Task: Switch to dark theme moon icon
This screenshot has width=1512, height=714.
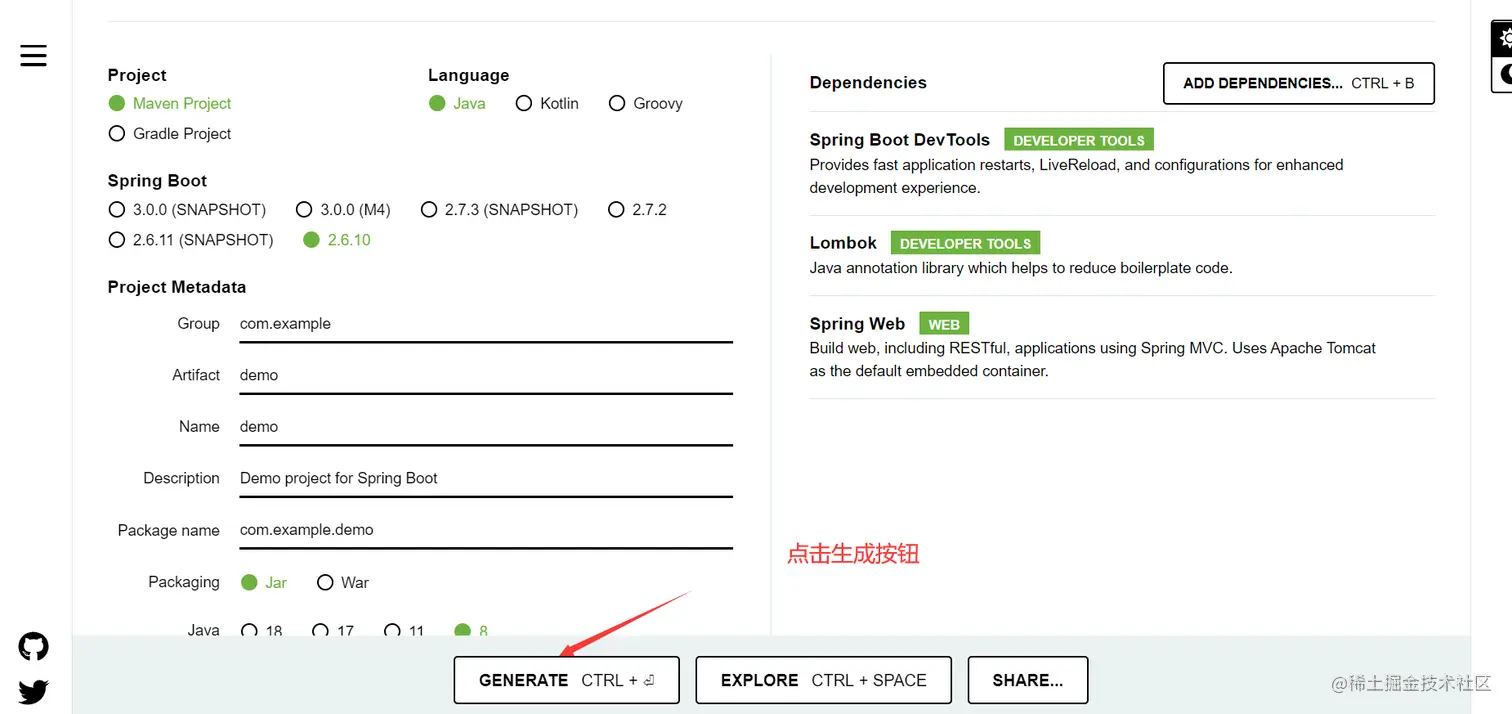Action: [x=1503, y=73]
